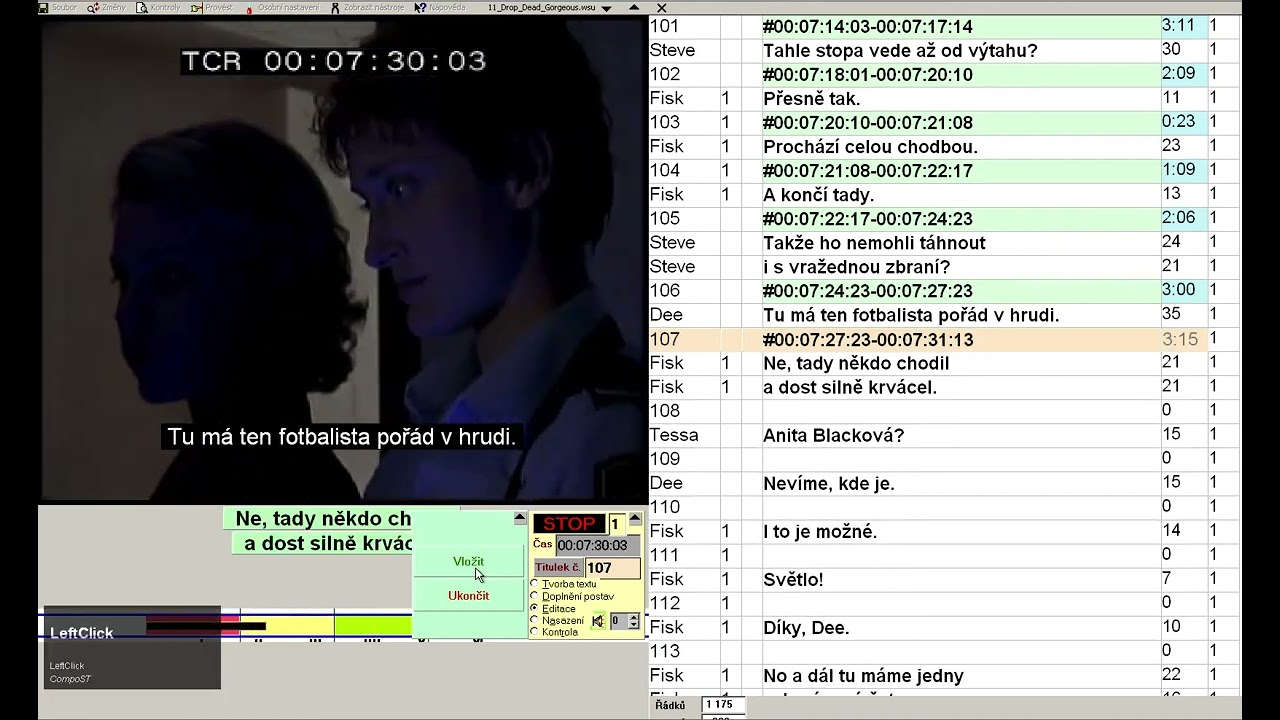Click the Vložit button
This screenshot has width=1280, height=720.
click(468, 561)
